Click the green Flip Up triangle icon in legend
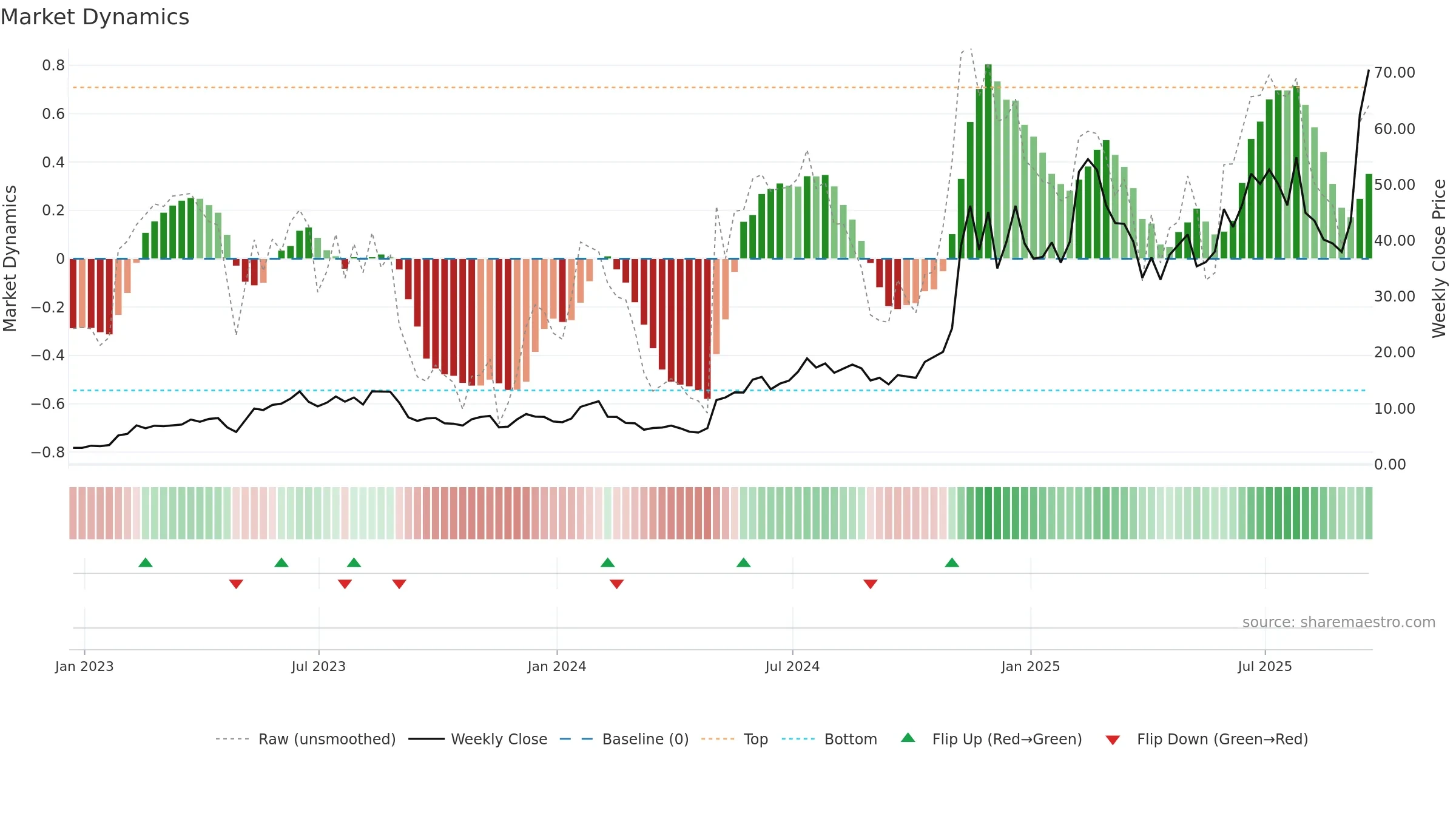This screenshot has height=819, width=1456. tap(908, 738)
